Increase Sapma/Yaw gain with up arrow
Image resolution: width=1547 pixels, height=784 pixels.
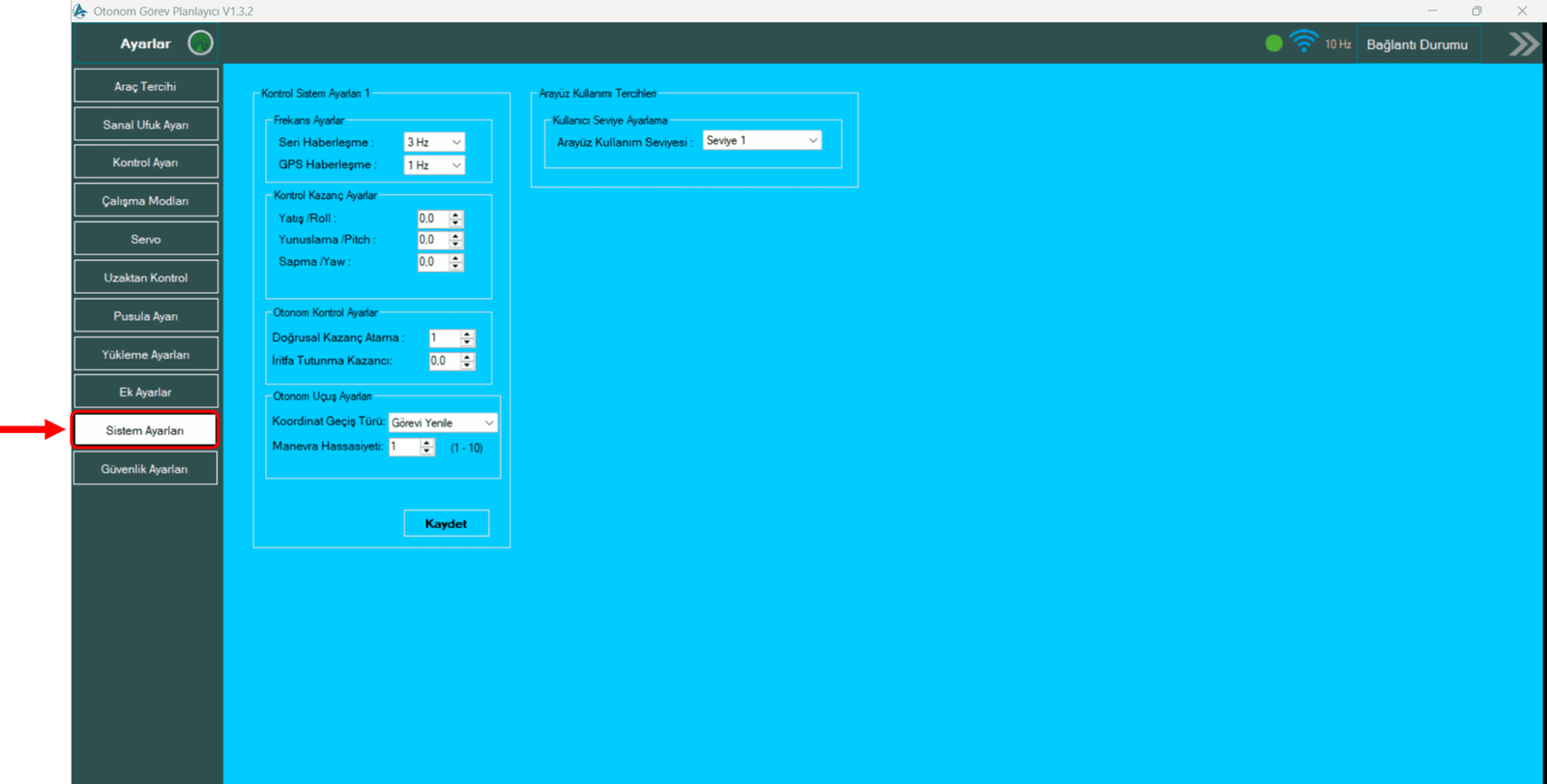click(456, 258)
